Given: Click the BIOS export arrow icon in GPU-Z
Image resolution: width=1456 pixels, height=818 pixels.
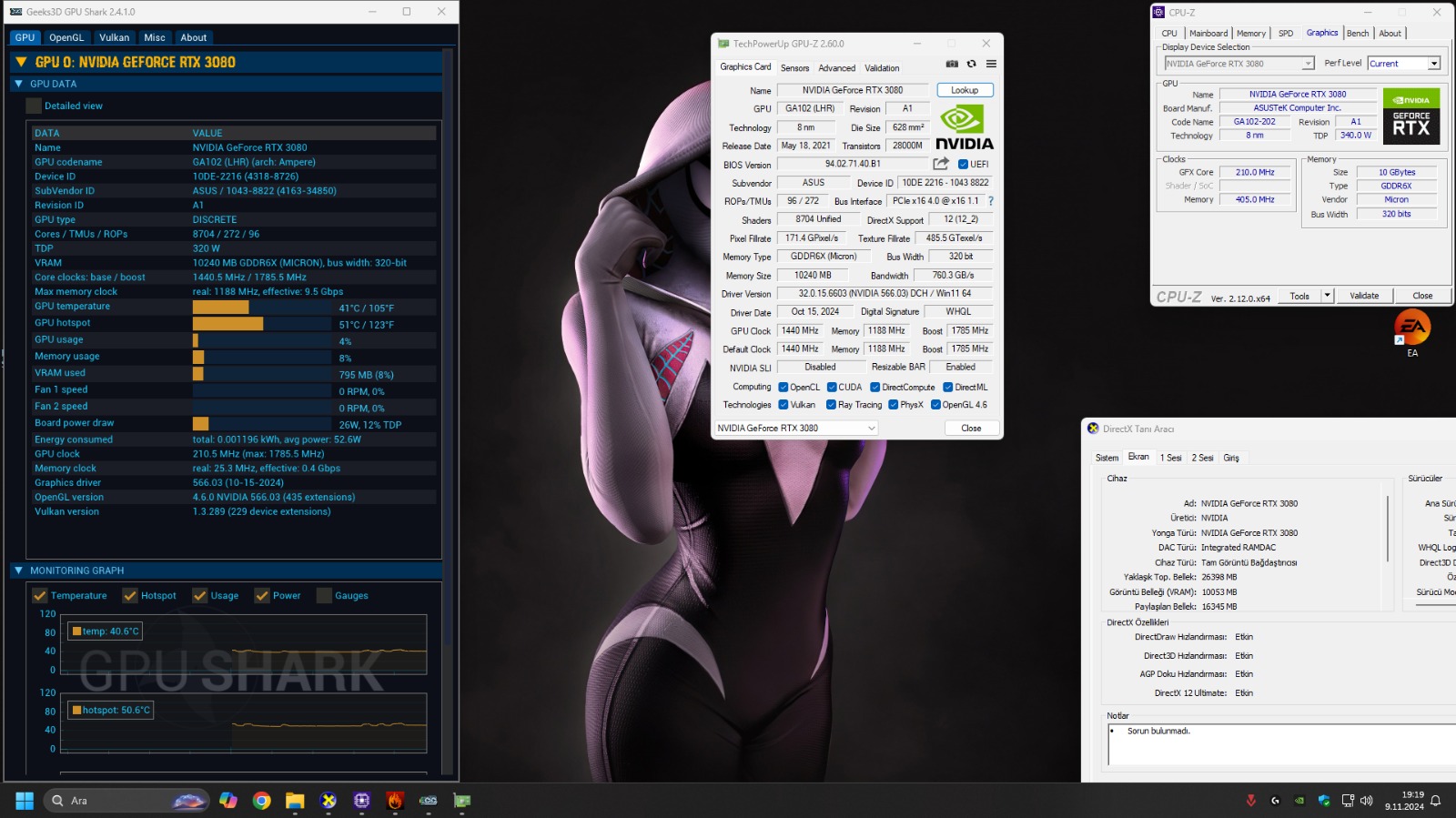Looking at the screenshot, I should 941,164.
